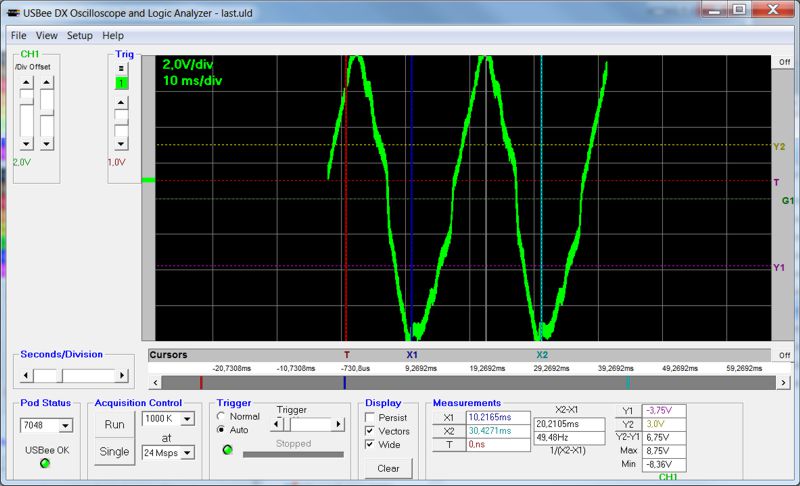The width and height of the screenshot is (800, 486).
Task: Click the X2 value field 30,4271ms
Action: pos(498,431)
